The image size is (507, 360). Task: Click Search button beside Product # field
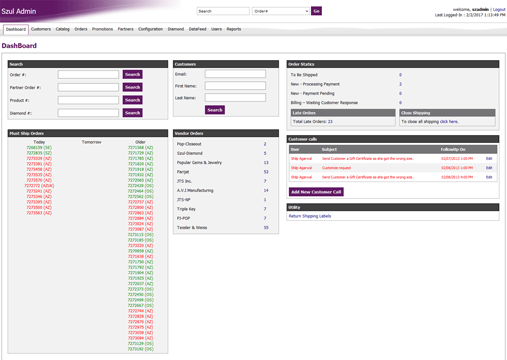133,100
